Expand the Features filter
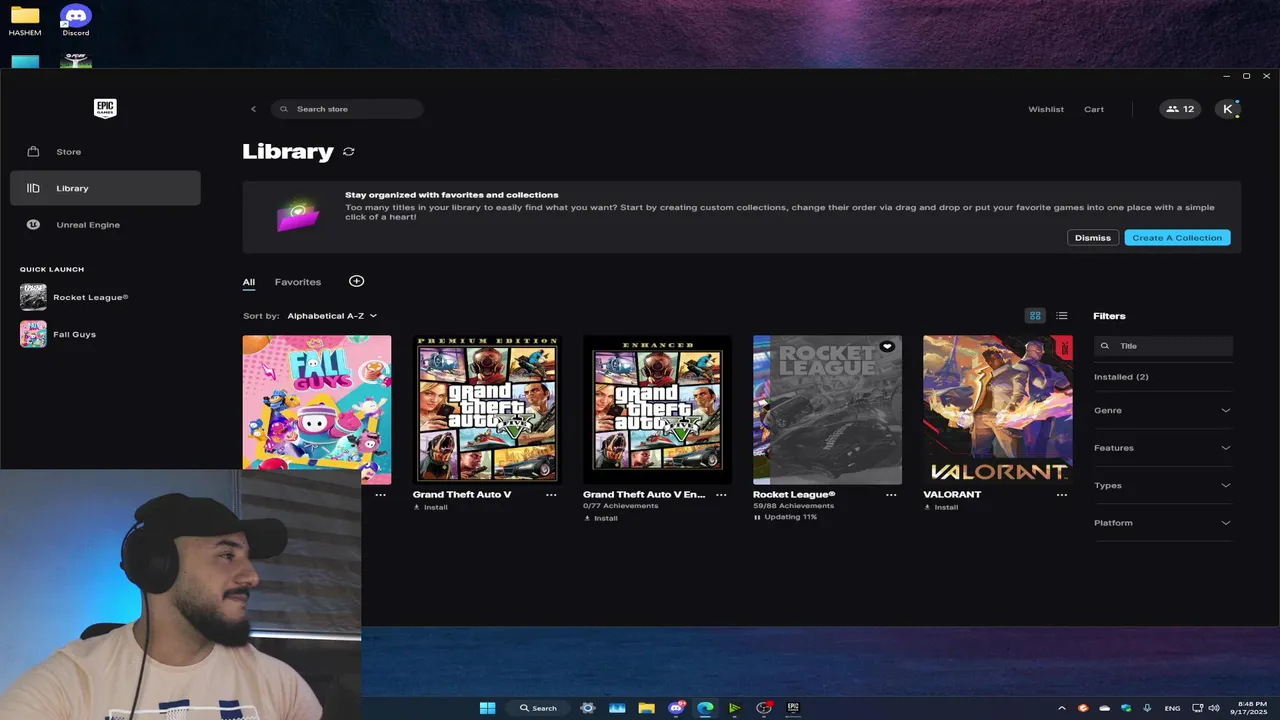This screenshot has height=720, width=1280. [x=1163, y=448]
